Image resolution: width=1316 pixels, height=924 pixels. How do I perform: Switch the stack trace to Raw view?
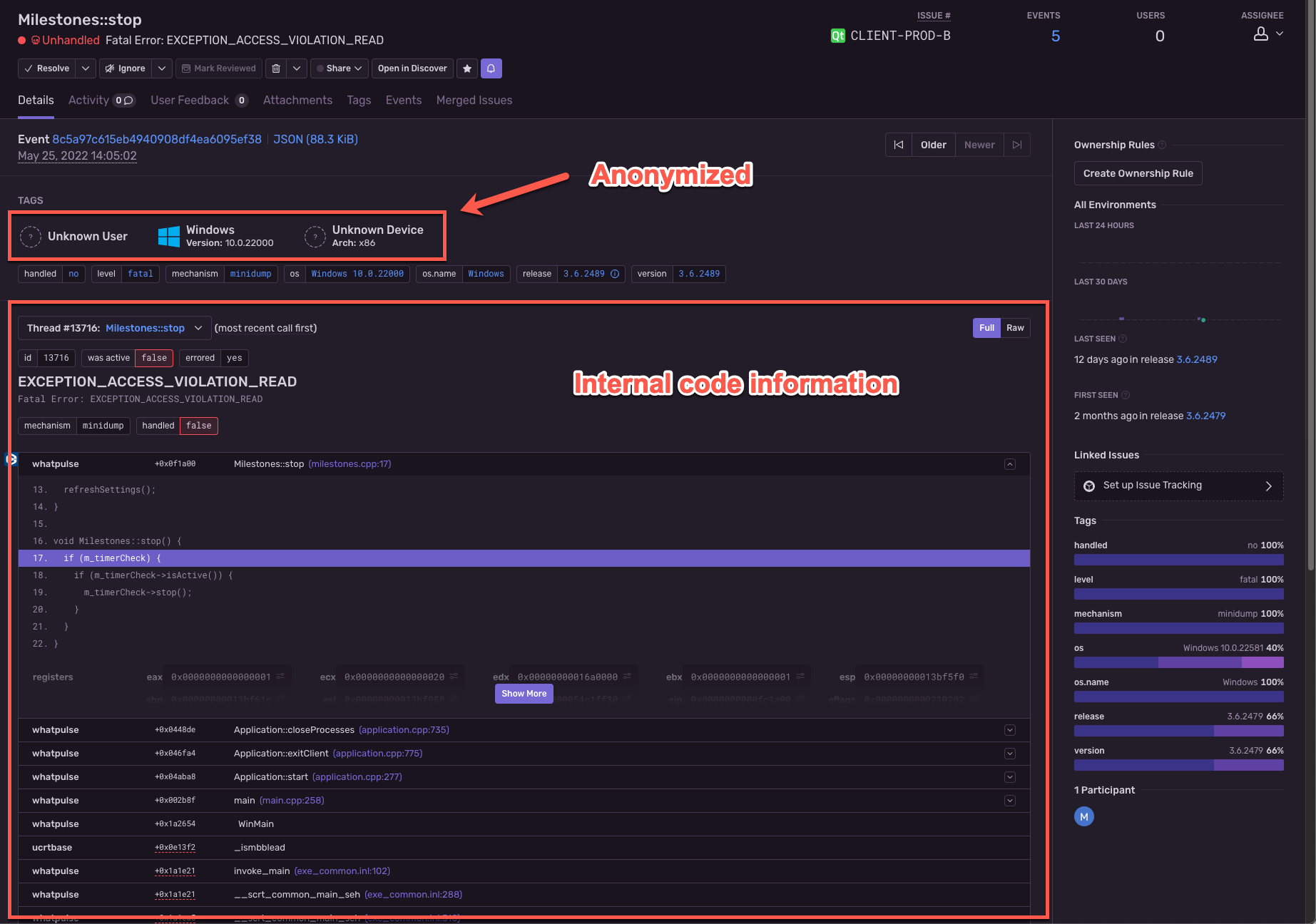1015,328
